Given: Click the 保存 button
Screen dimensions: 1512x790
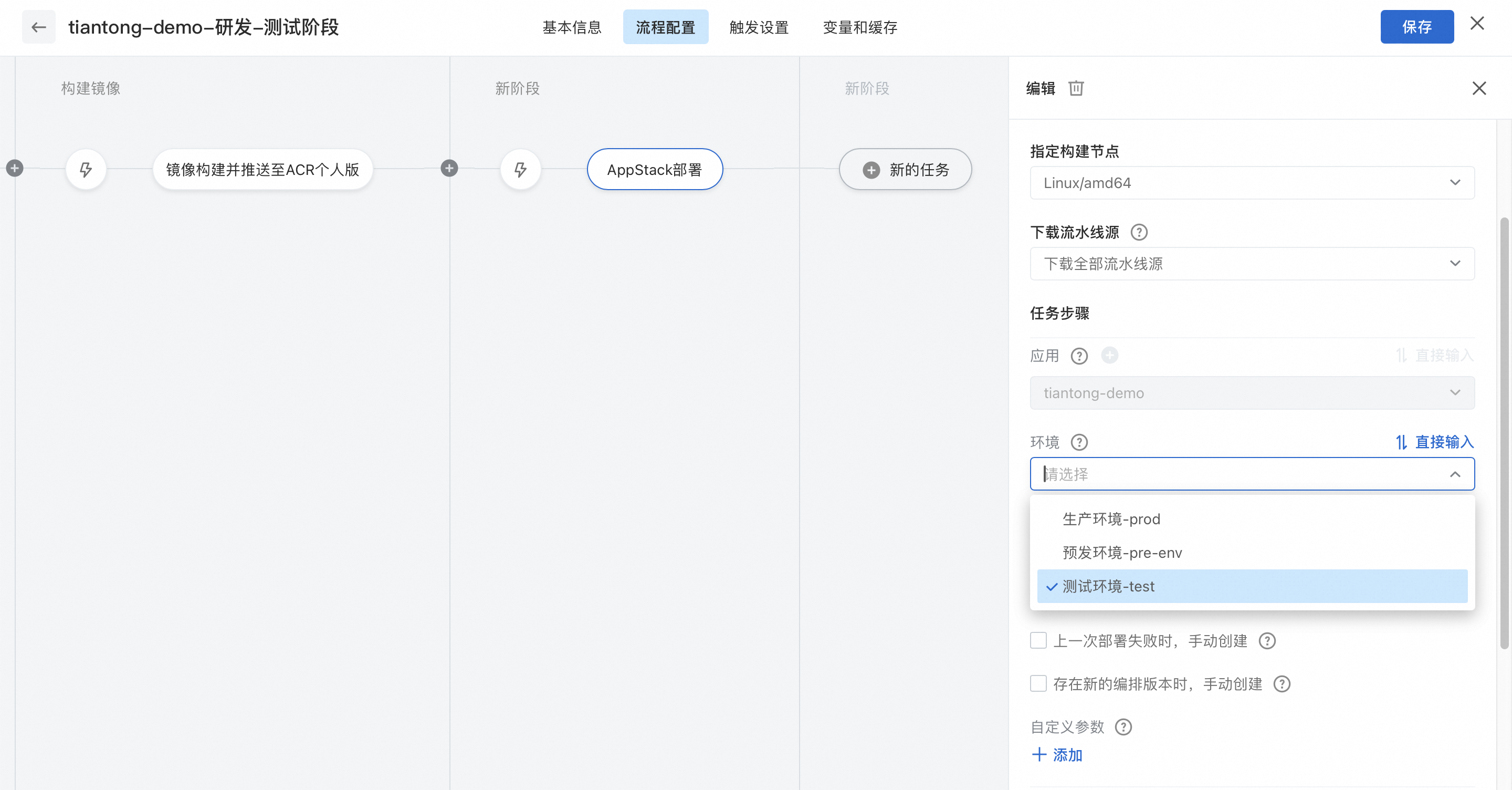Looking at the screenshot, I should coord(1416,27).
